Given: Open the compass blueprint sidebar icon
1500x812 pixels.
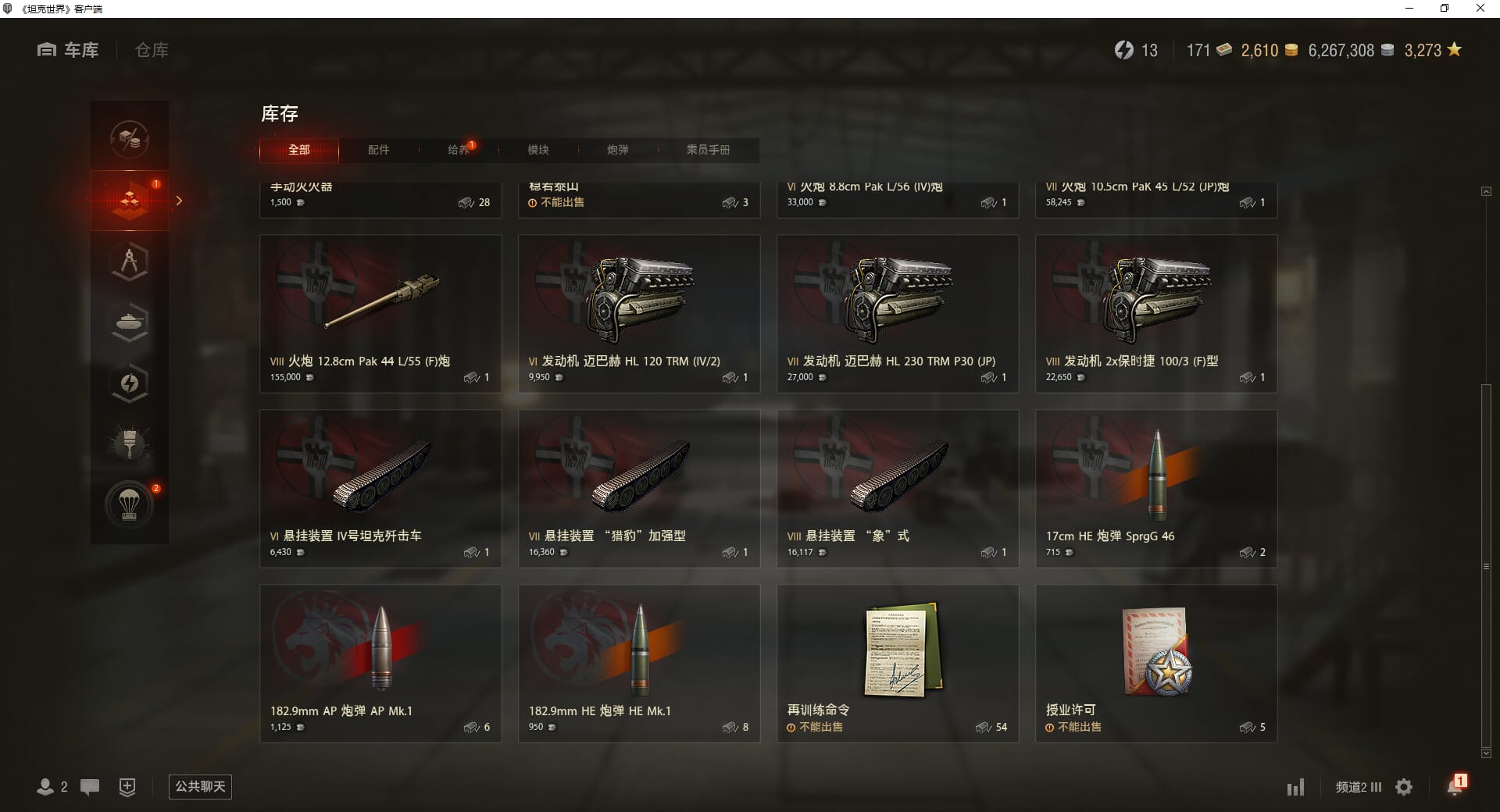Looking at the screenshot, I should point(130,261).
